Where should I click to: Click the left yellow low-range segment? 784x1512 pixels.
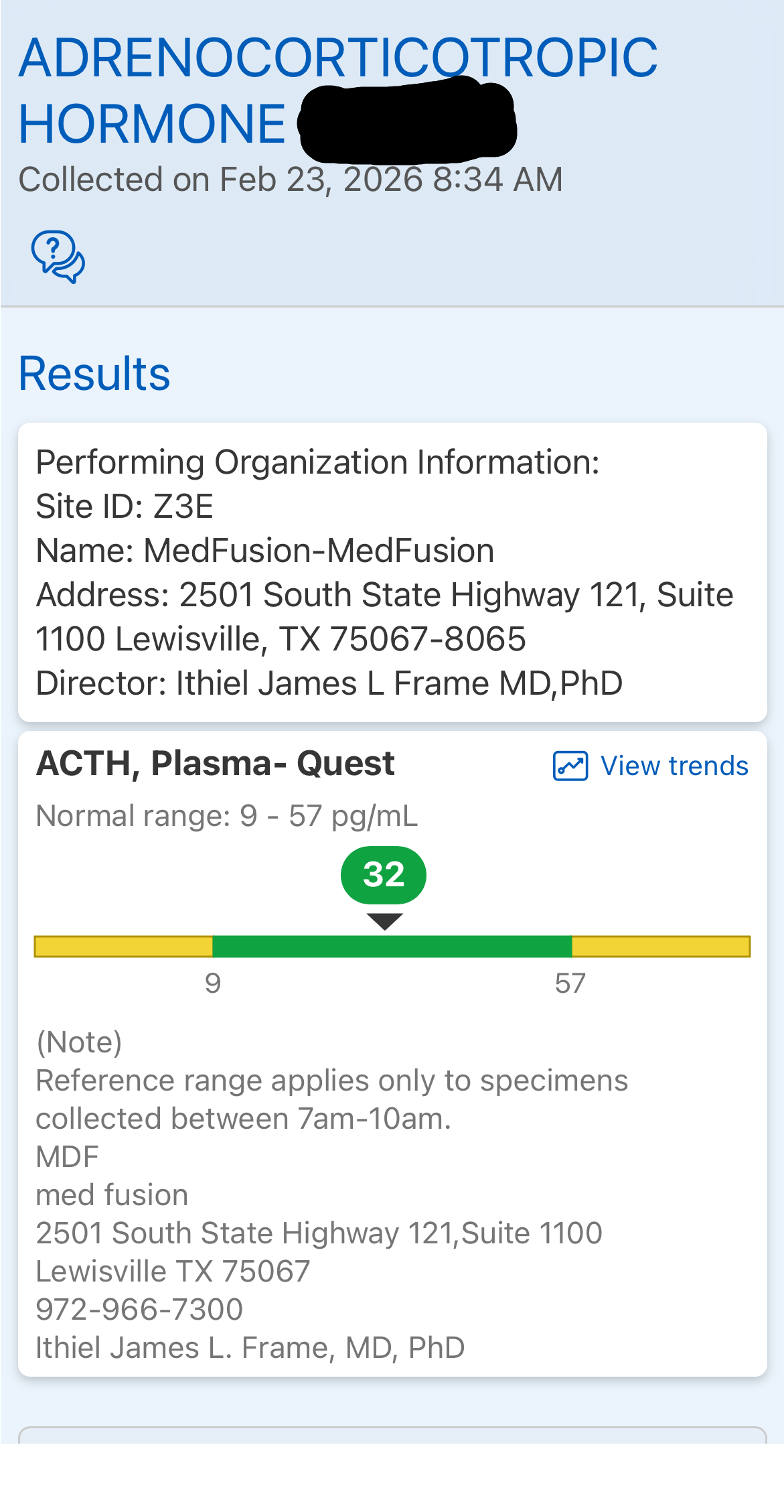[x=123, y=947]
